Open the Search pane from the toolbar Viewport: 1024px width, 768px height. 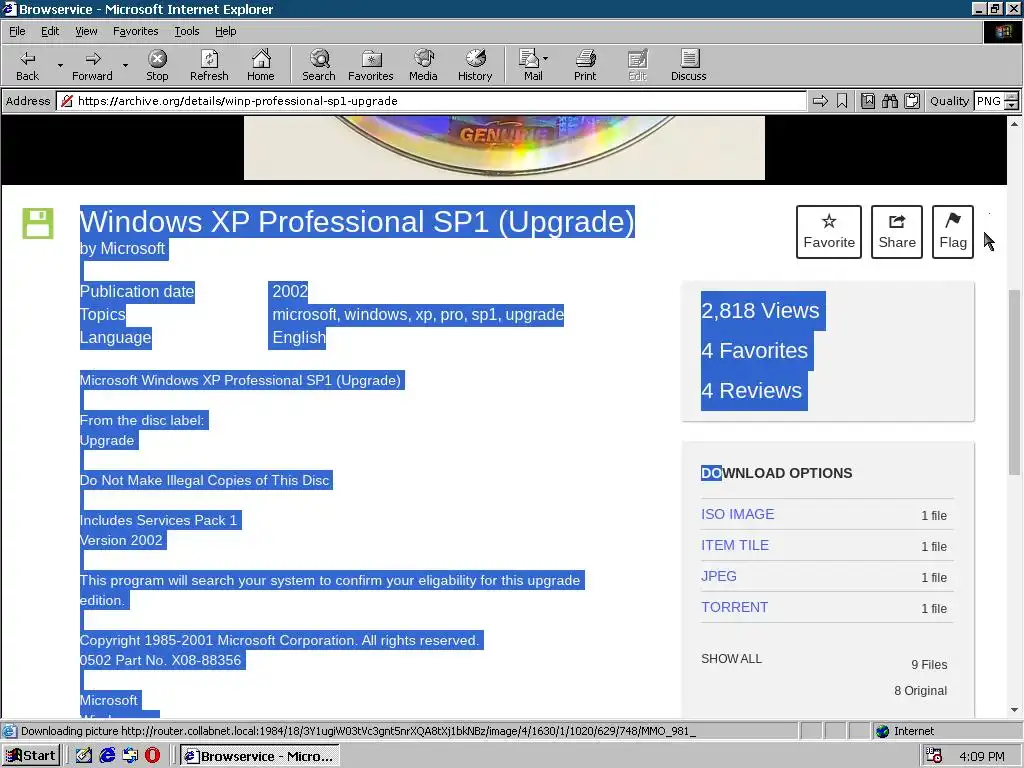319,65
